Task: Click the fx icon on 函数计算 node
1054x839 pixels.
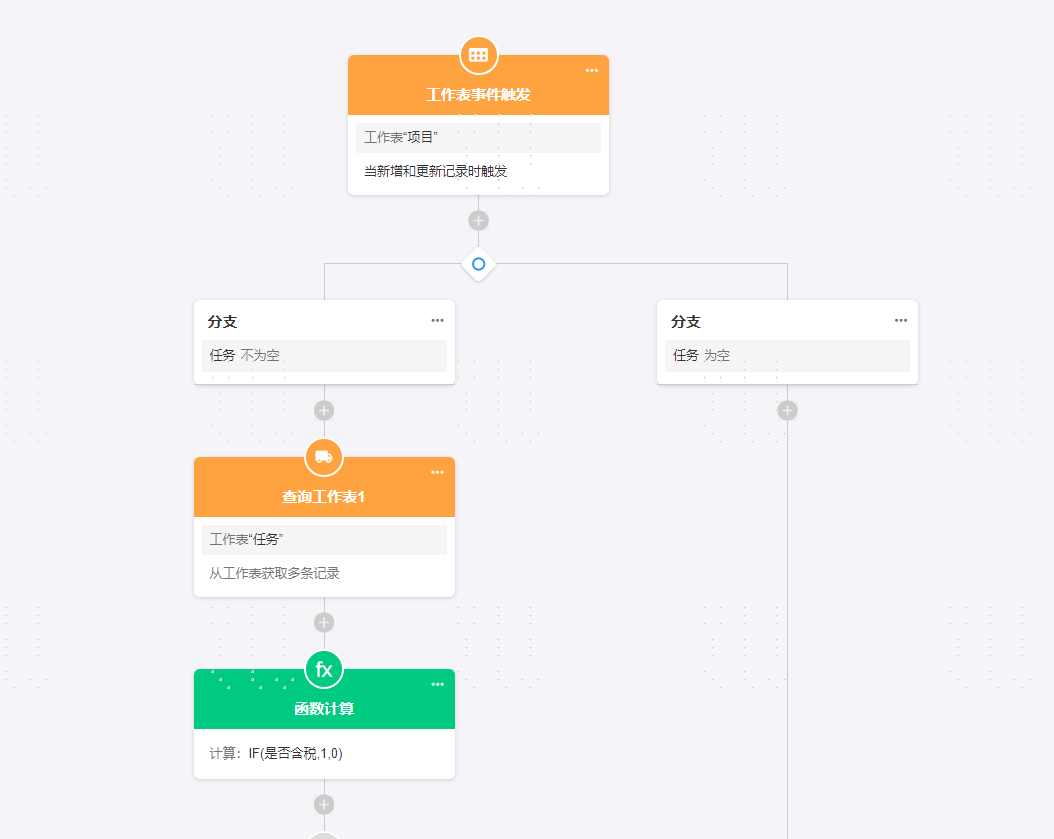Action: tap(324, 669)
